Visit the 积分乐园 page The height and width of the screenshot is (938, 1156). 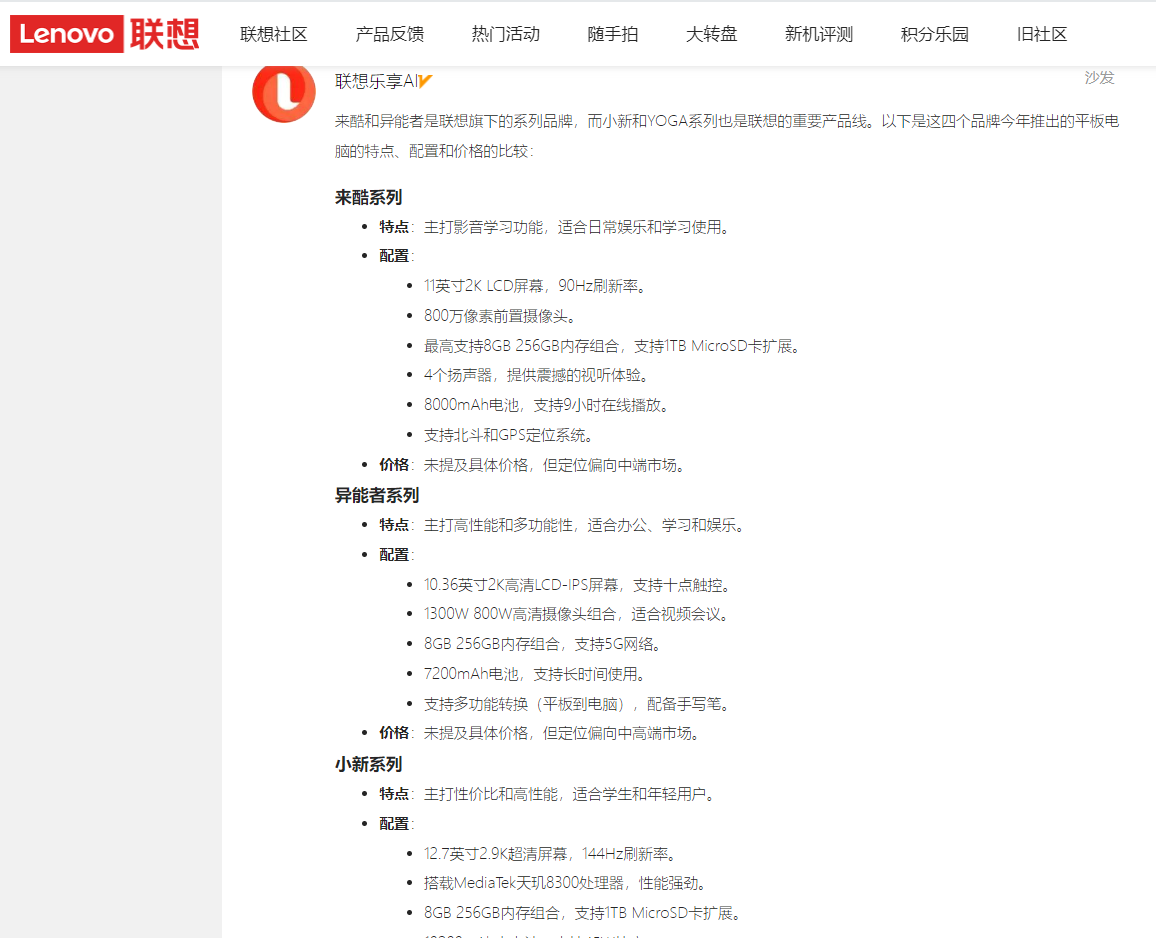tap(935, 34)
